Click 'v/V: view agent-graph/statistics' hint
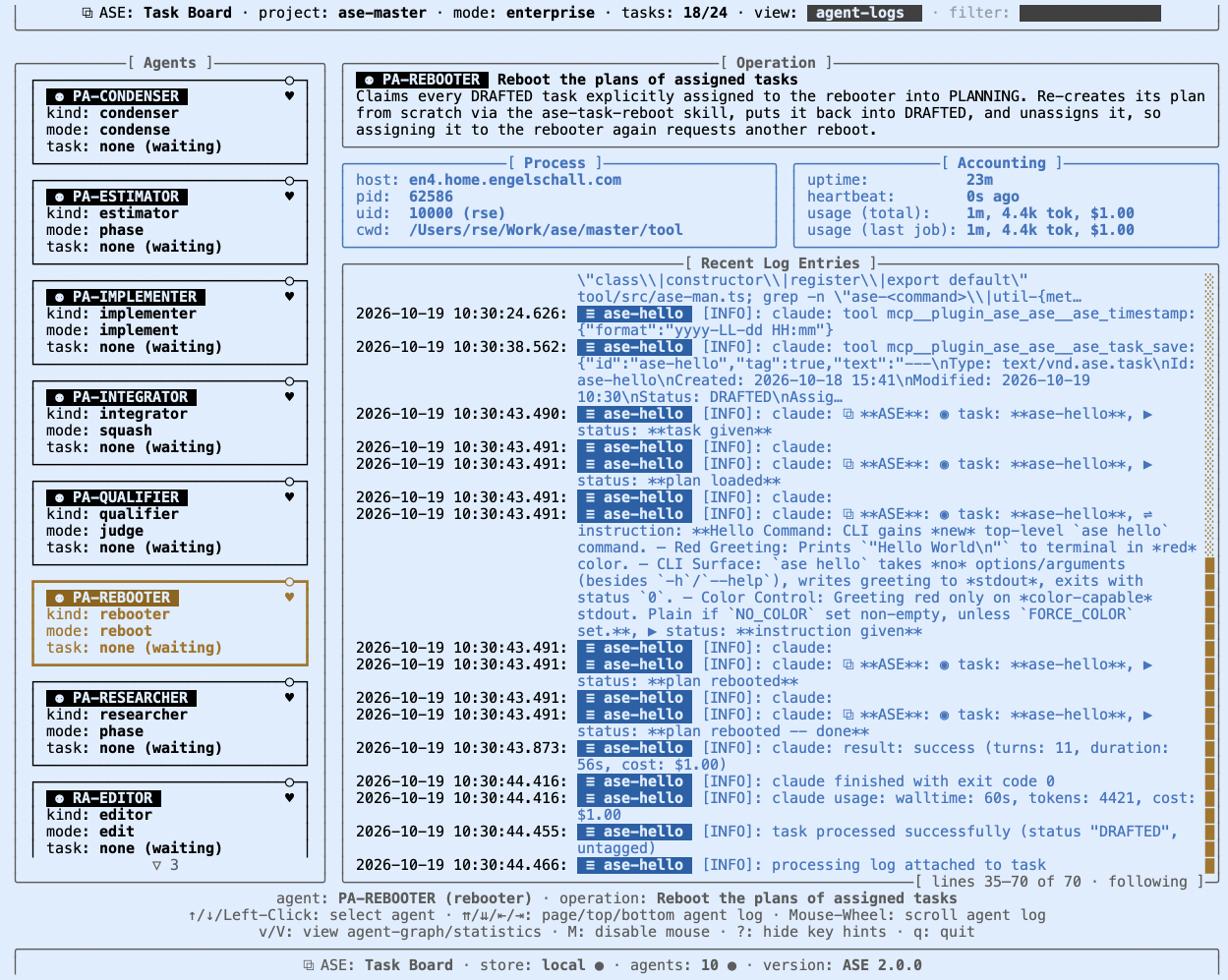Image resolution: width=1228 pixels, height=980 pixels. tap(400, 932)
